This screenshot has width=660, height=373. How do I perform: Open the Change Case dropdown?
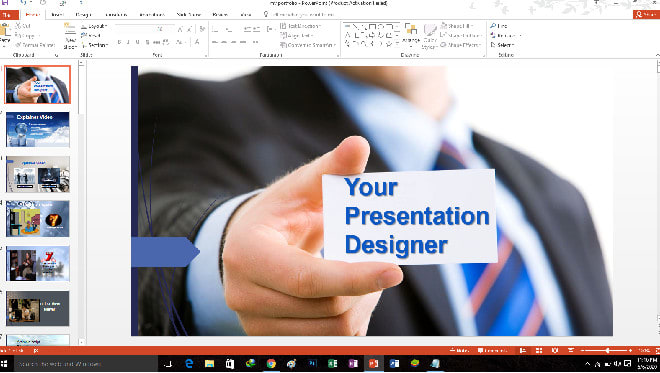click(181, 42)
